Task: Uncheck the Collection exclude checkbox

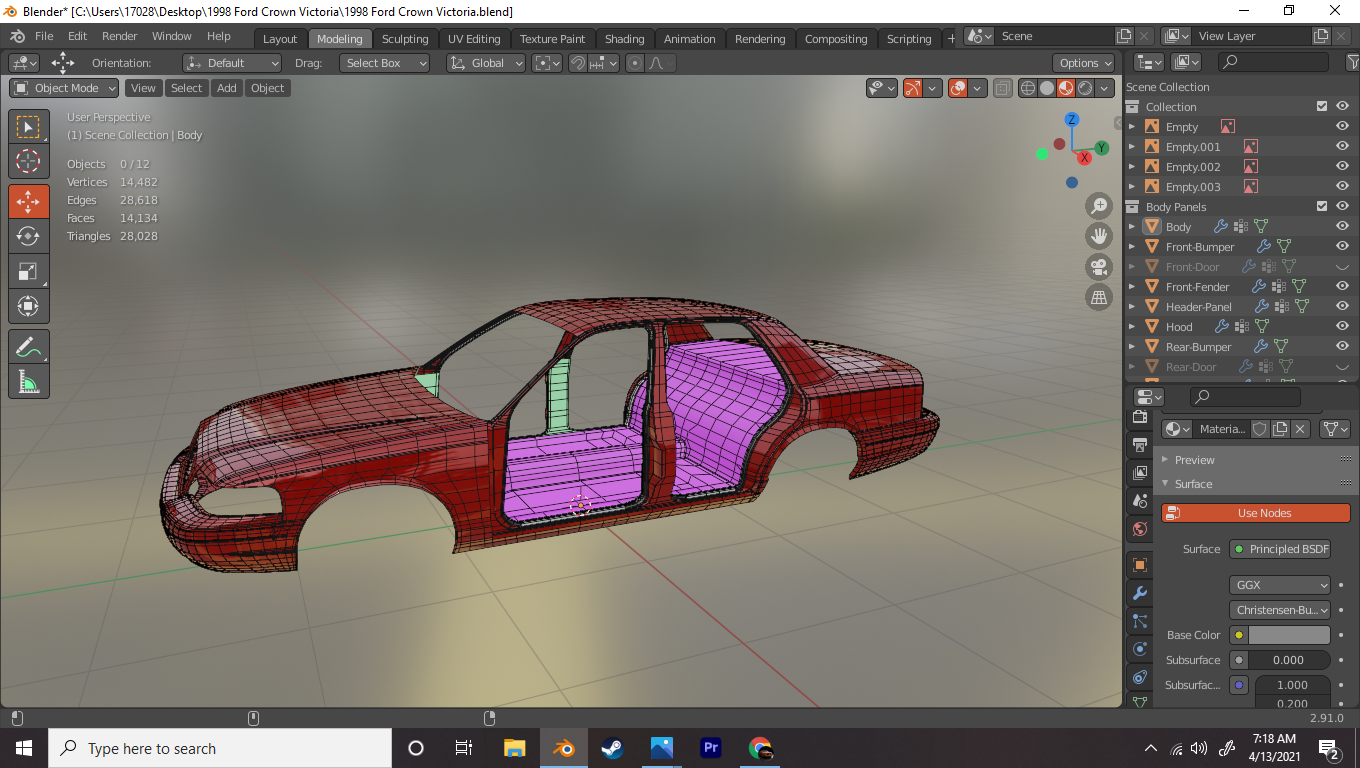Action: pos(1322,106)
